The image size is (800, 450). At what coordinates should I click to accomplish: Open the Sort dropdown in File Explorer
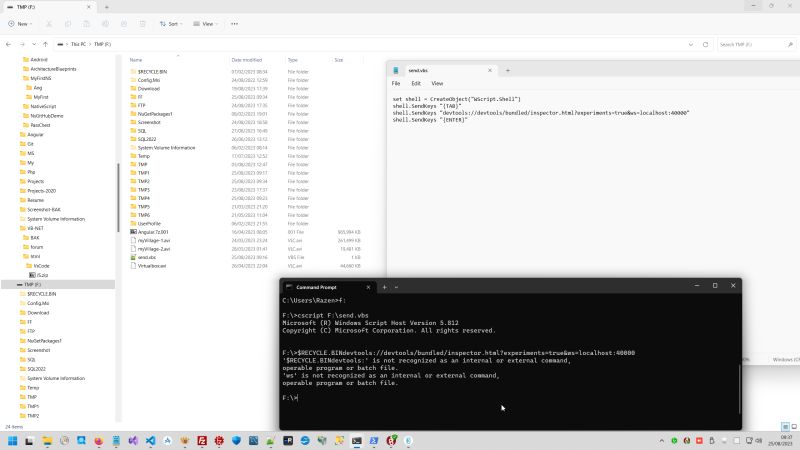170,24
